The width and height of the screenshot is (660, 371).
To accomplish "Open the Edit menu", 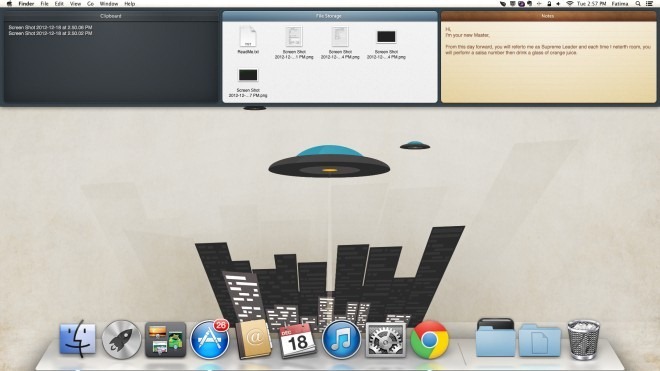I will coord(59,4).
